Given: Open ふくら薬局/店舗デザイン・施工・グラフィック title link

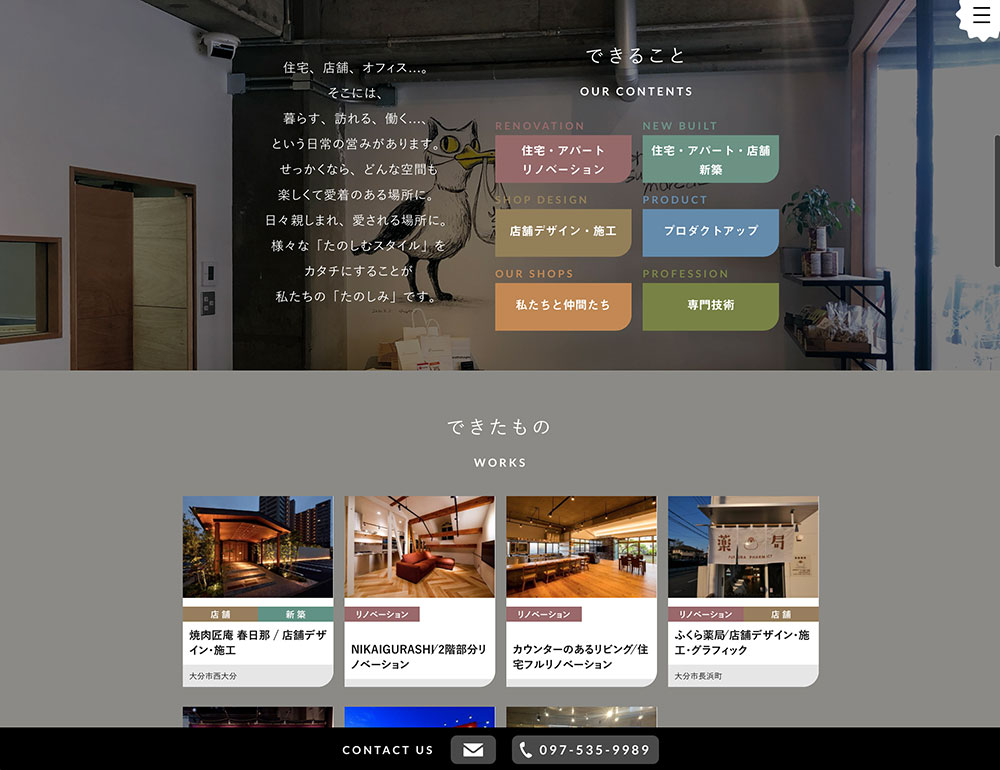Looking at the screenshot, I should (743, 642).
